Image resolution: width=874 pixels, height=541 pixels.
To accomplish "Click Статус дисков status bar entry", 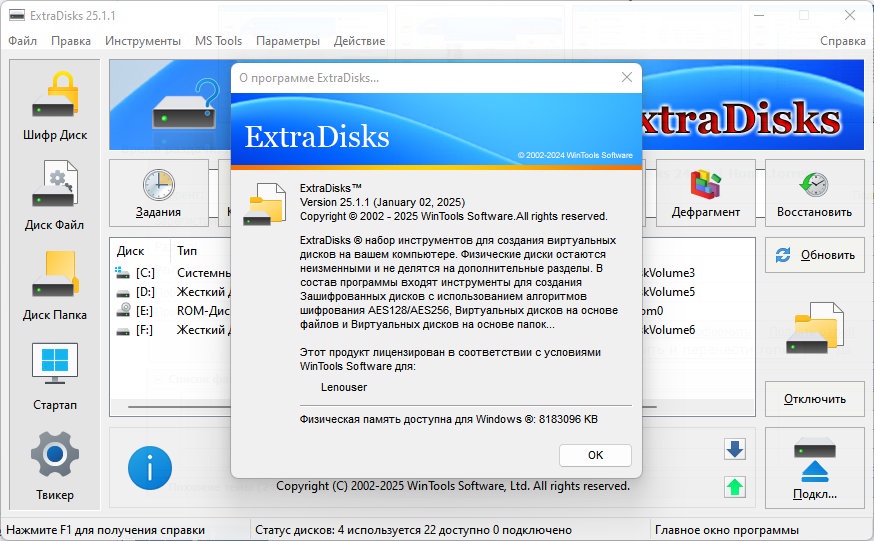I will click(x=413, y=530).
